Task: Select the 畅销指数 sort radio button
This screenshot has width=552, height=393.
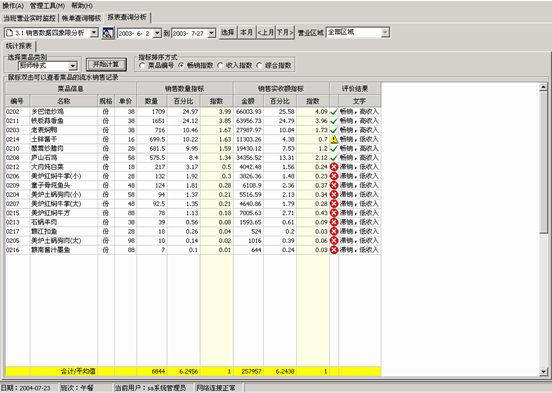Action: (181, 65)
